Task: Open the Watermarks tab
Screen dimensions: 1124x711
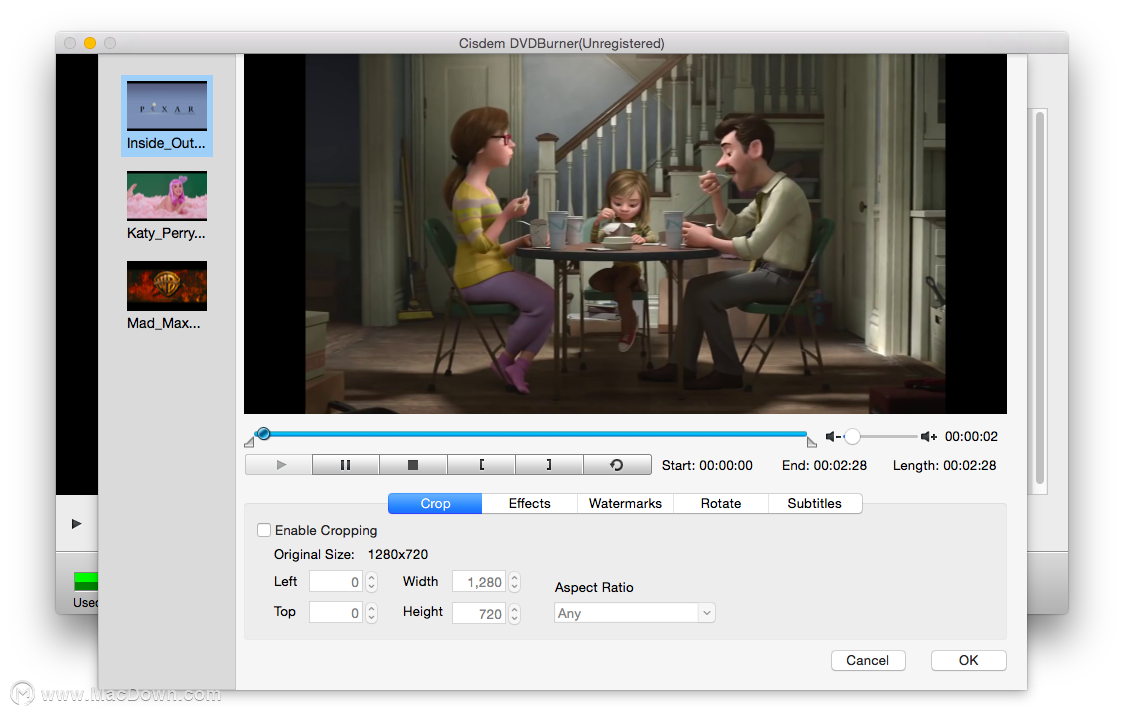Action: click(625, 504)
